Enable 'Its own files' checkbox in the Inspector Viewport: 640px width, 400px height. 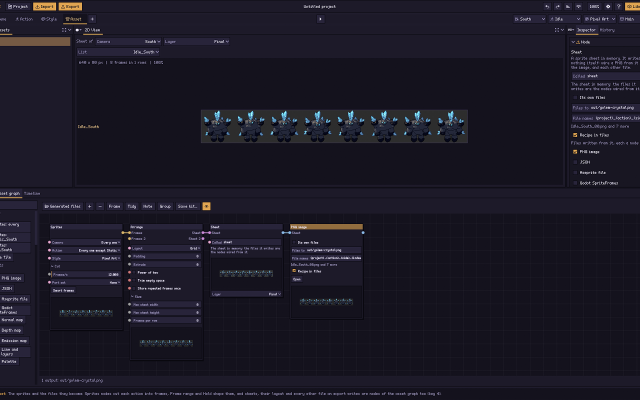tap(575, 98)
